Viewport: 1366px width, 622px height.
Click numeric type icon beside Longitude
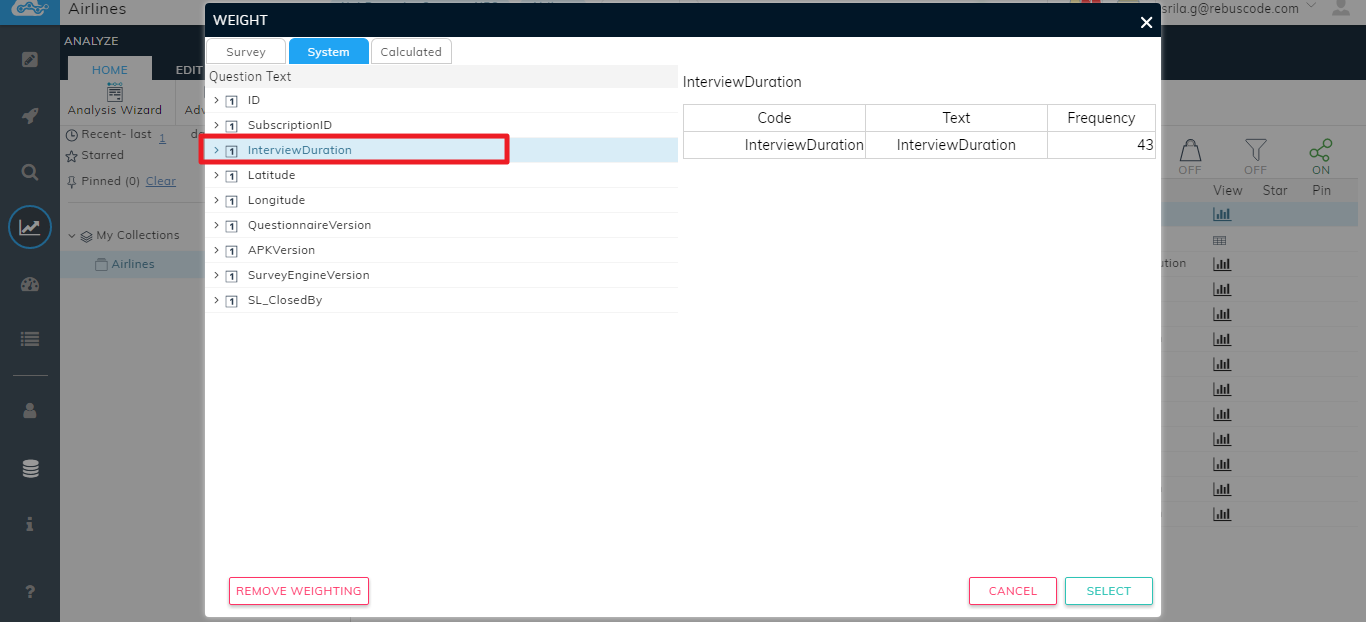point(232,201)
